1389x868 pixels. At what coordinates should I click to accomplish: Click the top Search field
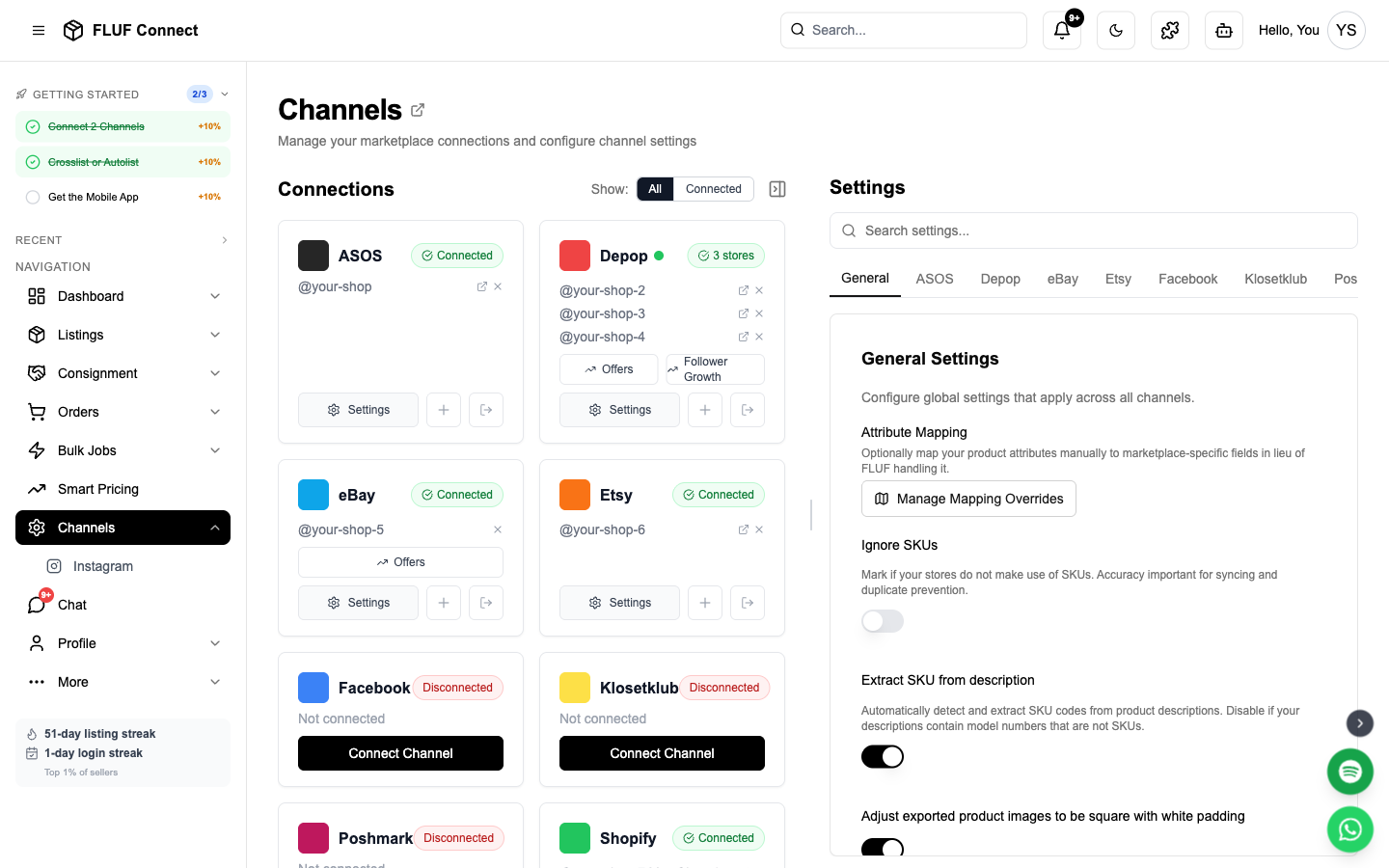pyautogui.click(x=904, y=30)
